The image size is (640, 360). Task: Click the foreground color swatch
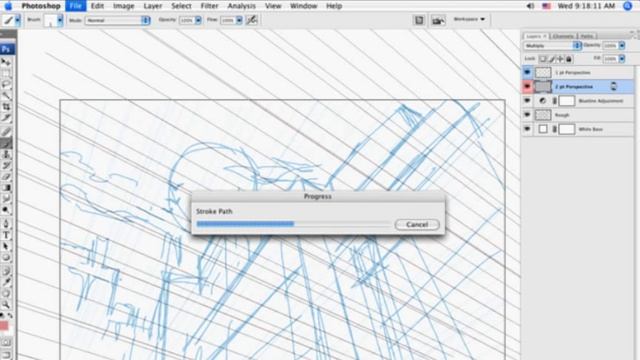pos(4,326)
